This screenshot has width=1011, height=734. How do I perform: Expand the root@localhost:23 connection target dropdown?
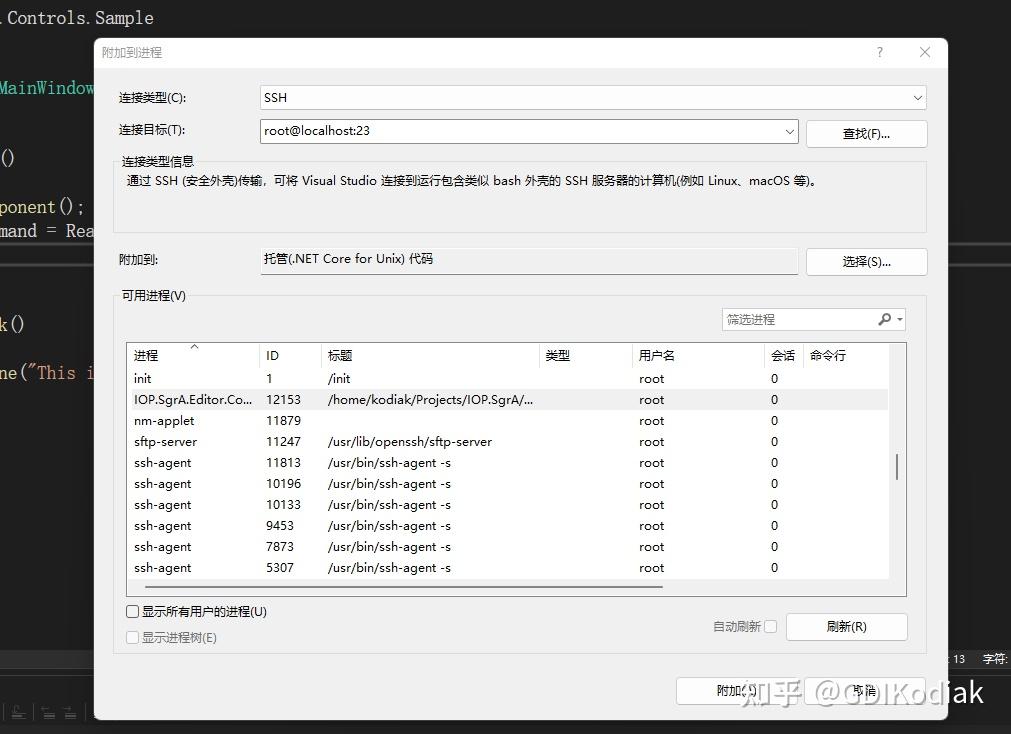[789, 131]
